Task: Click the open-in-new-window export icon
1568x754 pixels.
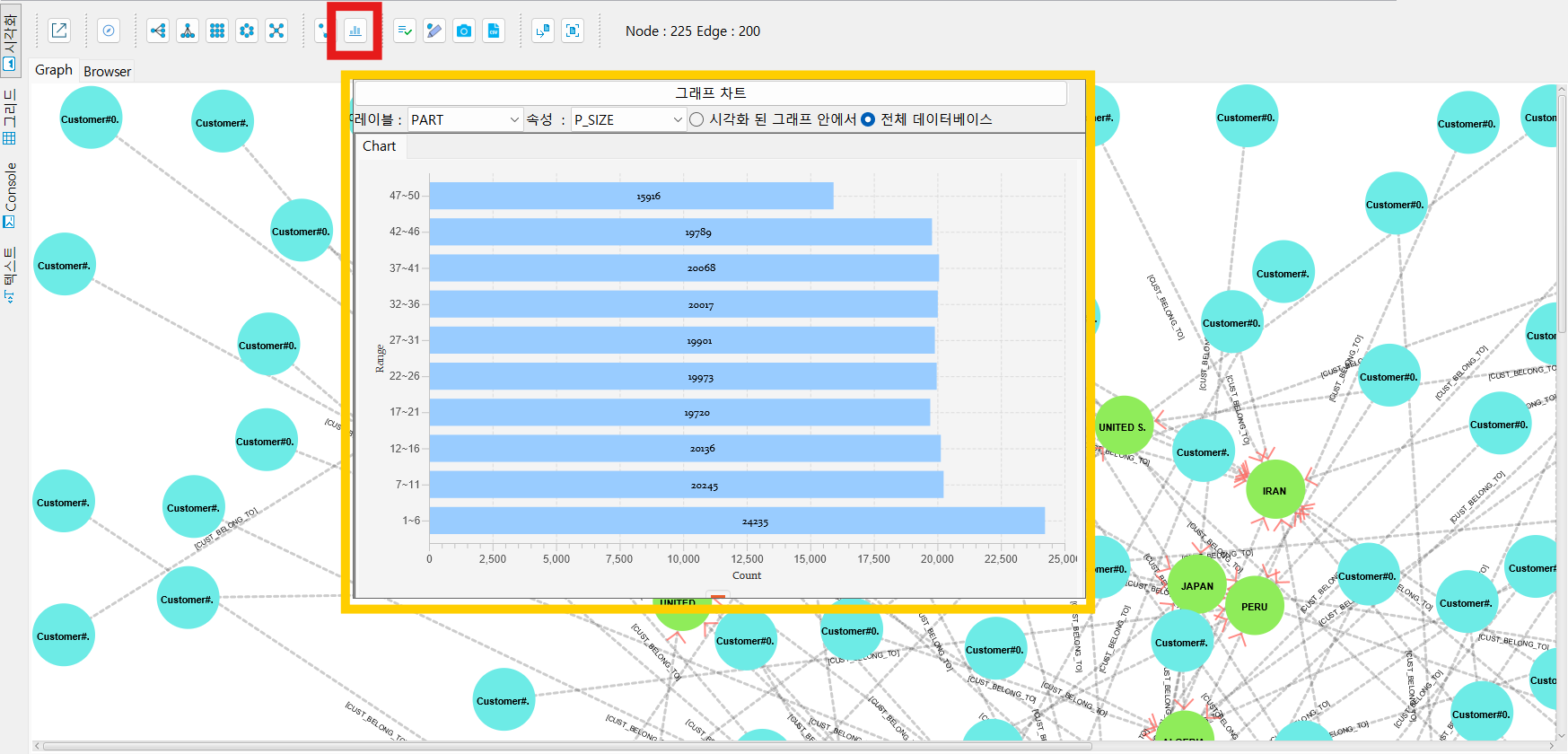Action: [59, 31]
